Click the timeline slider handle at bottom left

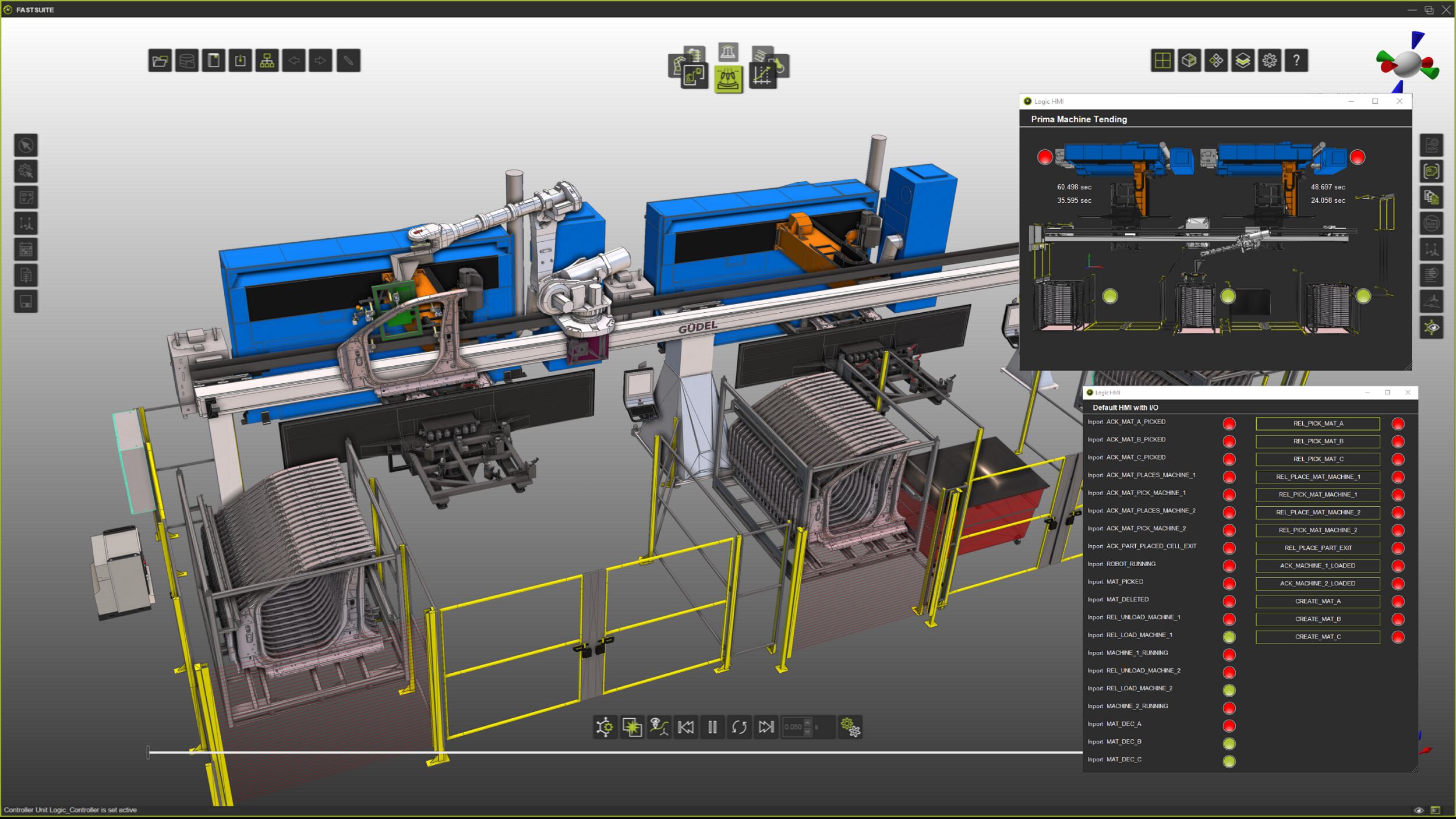(x=149, y=751)
